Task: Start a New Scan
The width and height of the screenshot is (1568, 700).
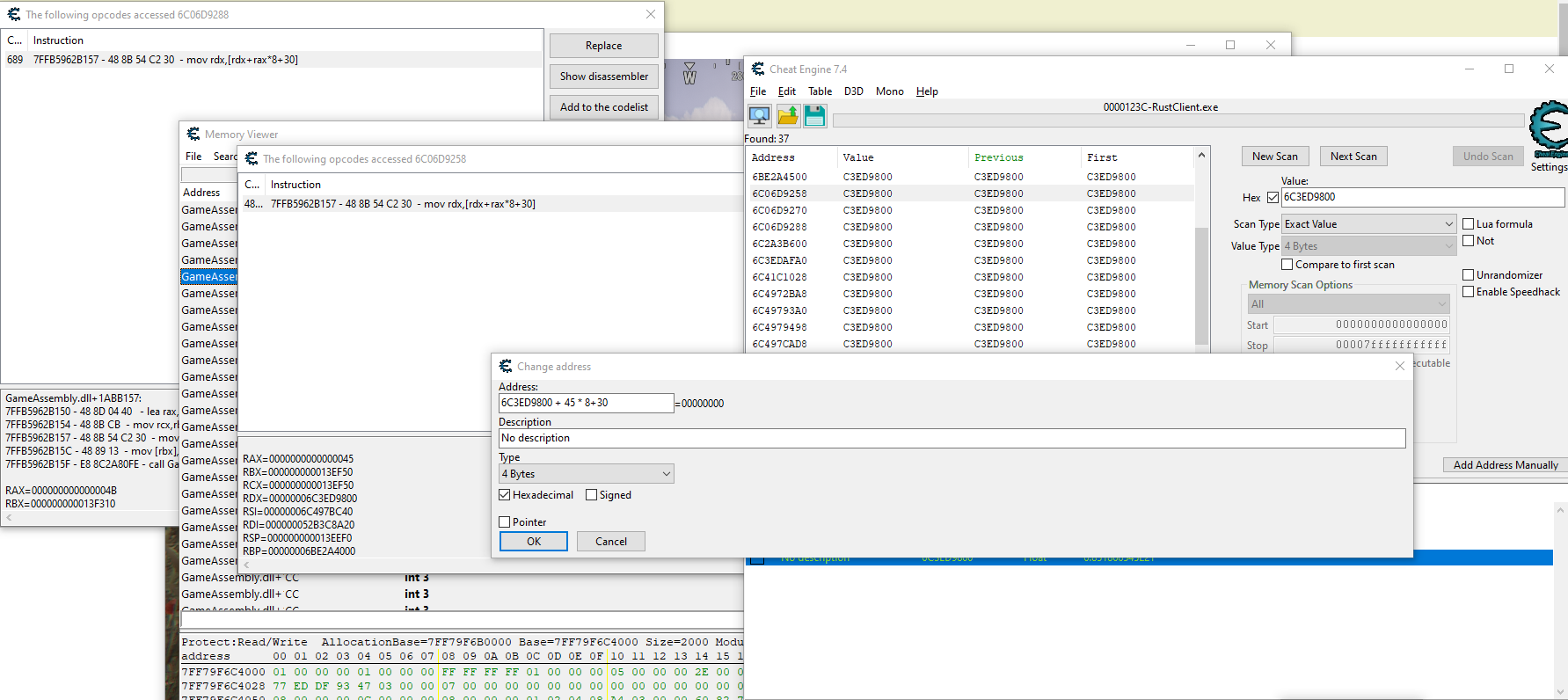Action: (x=1275, y=157)
